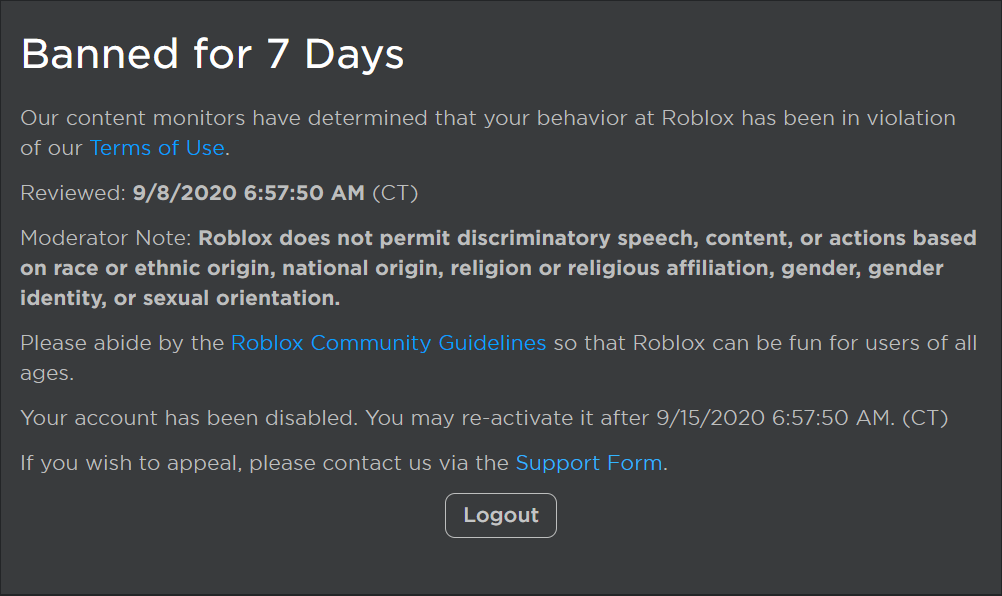Click the "Moderator Note:" label

pos(106,238)
